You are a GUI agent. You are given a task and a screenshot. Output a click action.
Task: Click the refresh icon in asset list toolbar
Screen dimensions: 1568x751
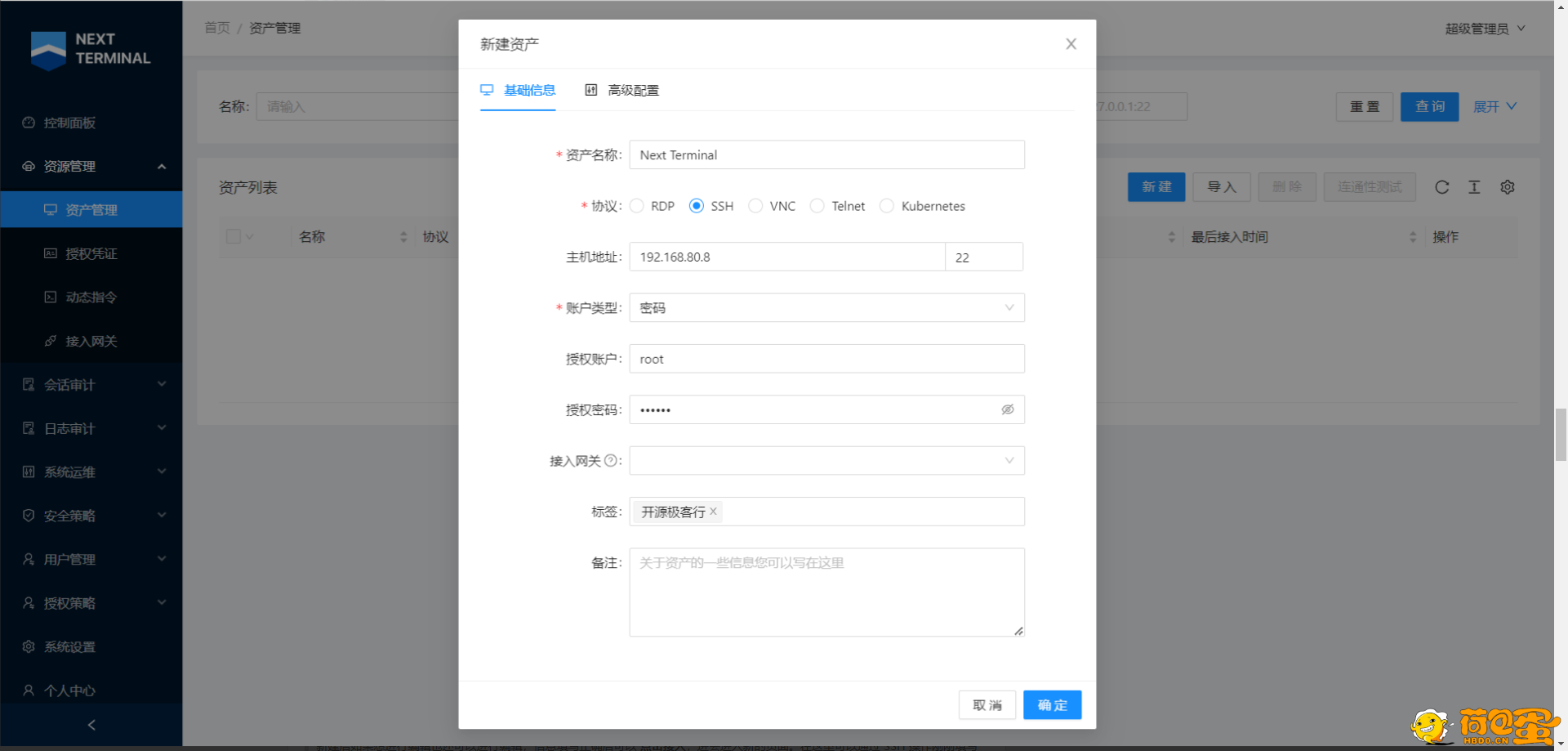[x=1442, y=187]
